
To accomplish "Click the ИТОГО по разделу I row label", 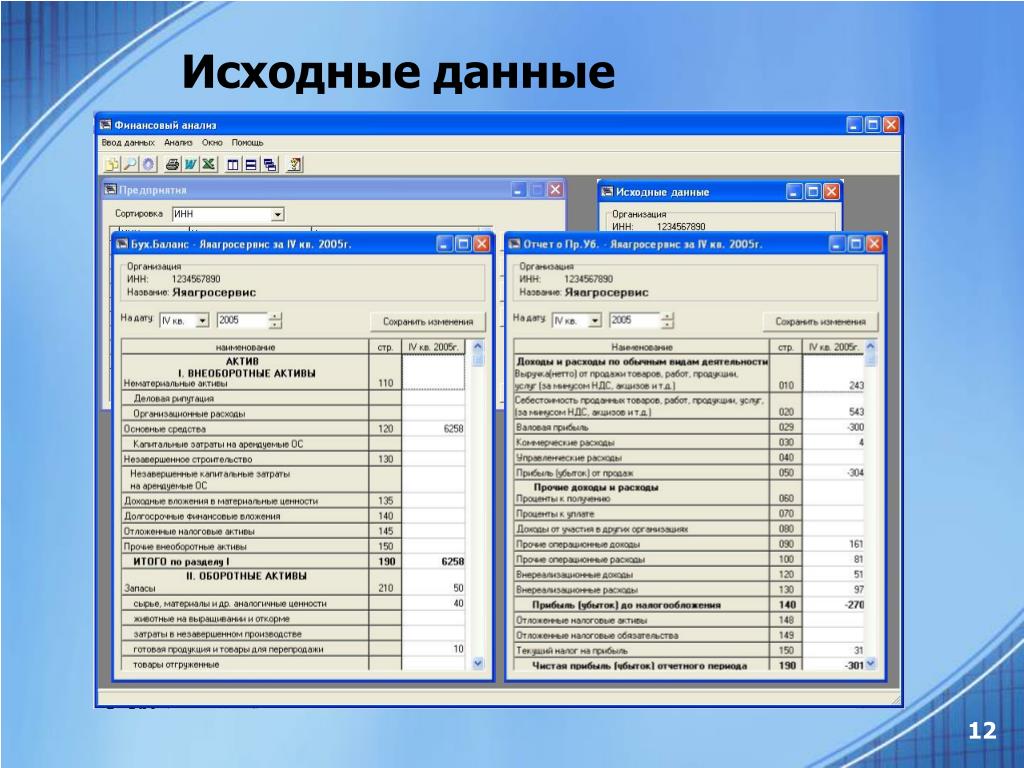I will pyautogui.click(x=181, y=562).
